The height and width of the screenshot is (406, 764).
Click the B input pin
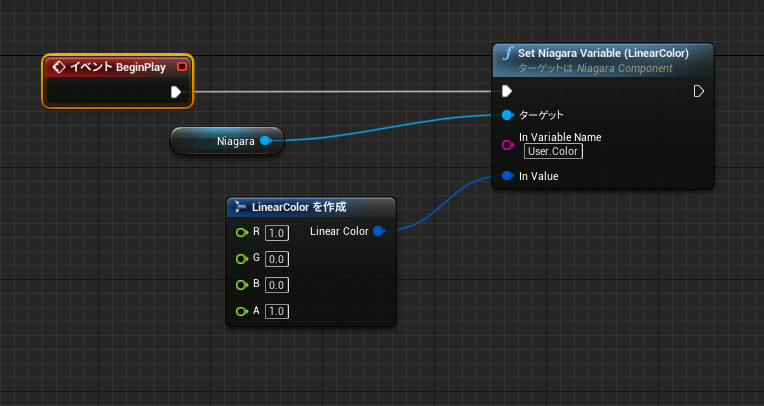(242, 285)
